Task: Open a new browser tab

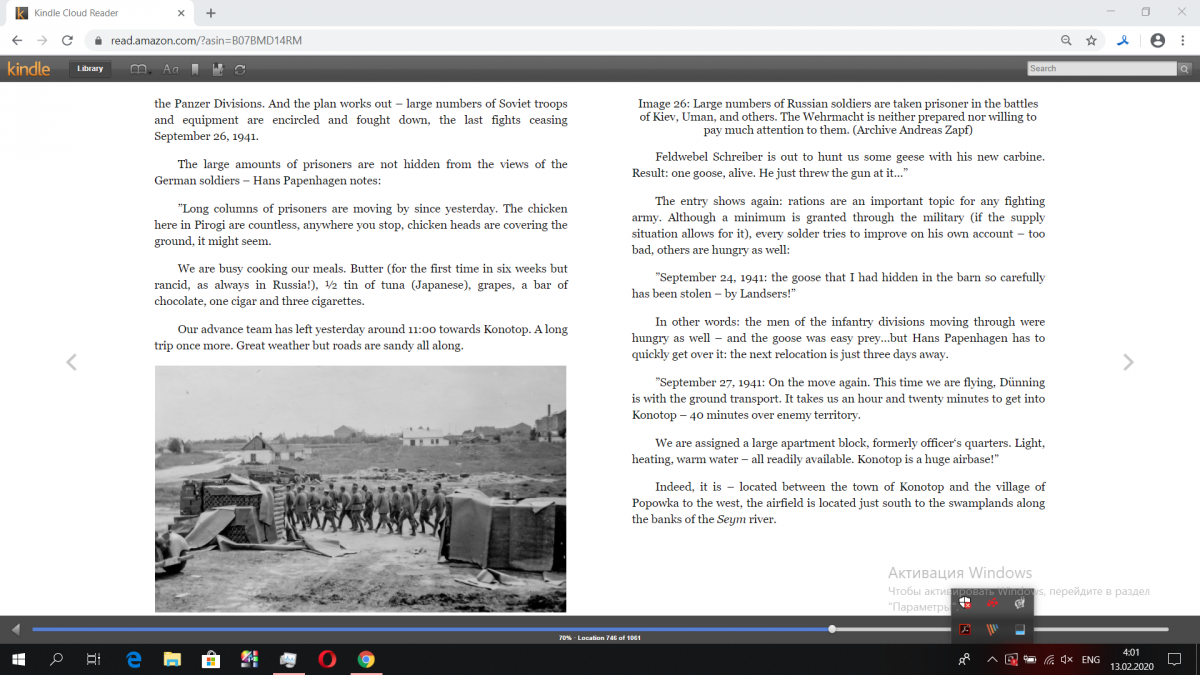Action: 211,13
